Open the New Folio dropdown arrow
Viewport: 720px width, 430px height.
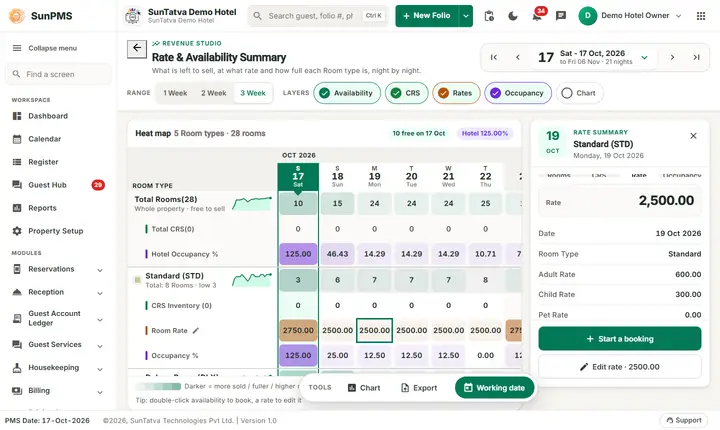click(466, 16)
